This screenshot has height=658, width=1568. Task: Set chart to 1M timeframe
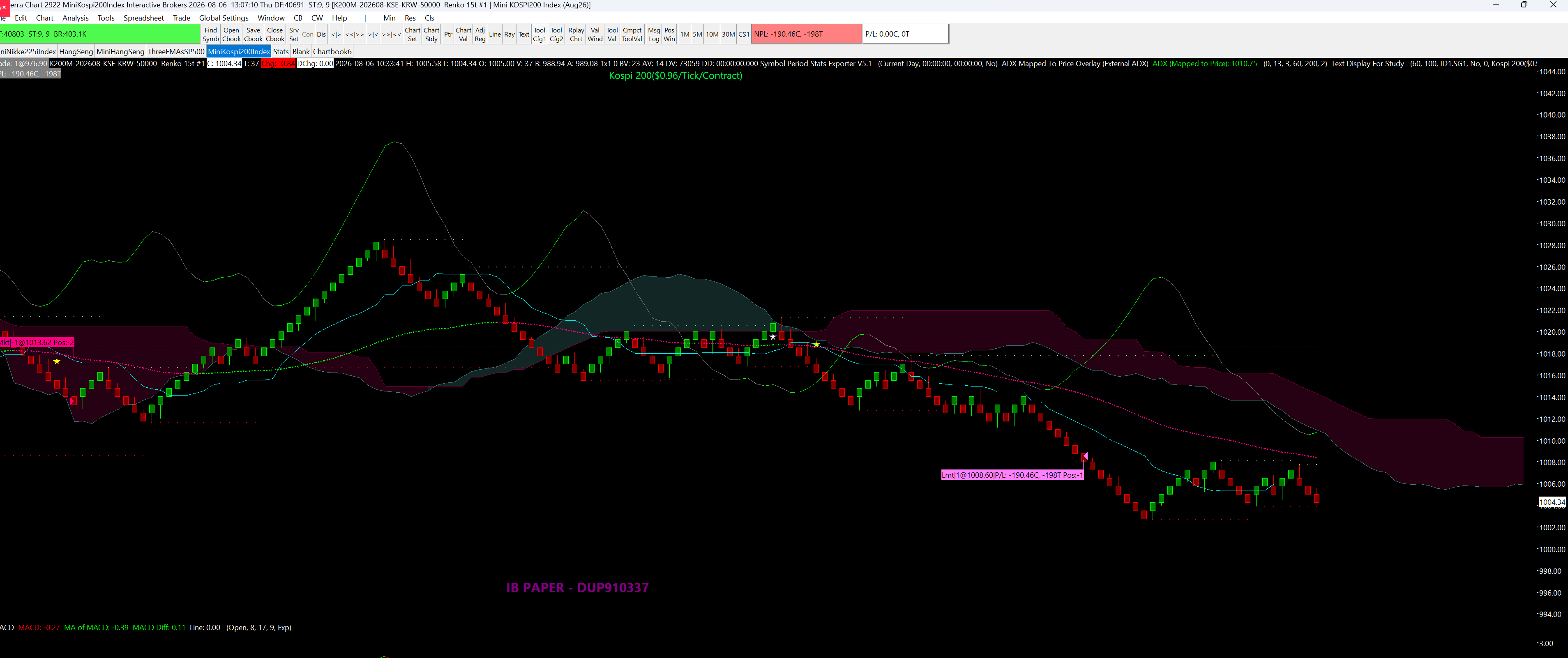[x=685, y=34]
